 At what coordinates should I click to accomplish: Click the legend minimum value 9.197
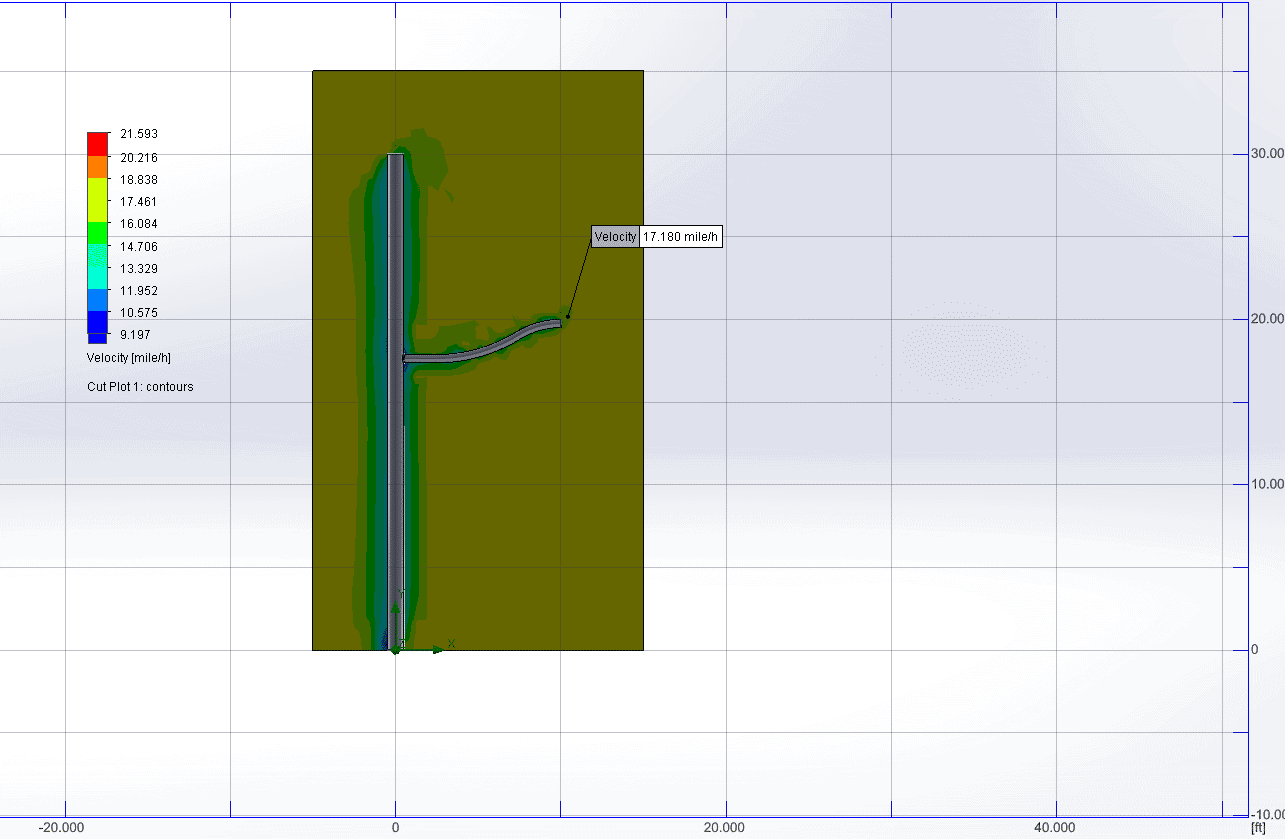click(x=135, y=335)
